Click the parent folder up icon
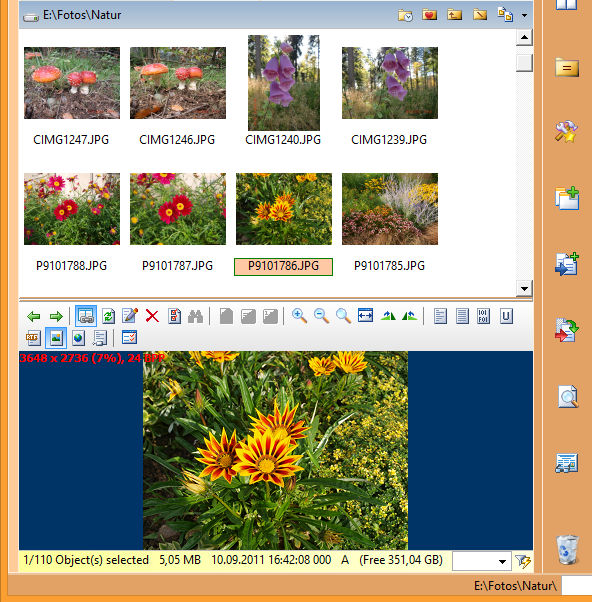The height and width of the screenshot is (602, 592). click(454, 15)
